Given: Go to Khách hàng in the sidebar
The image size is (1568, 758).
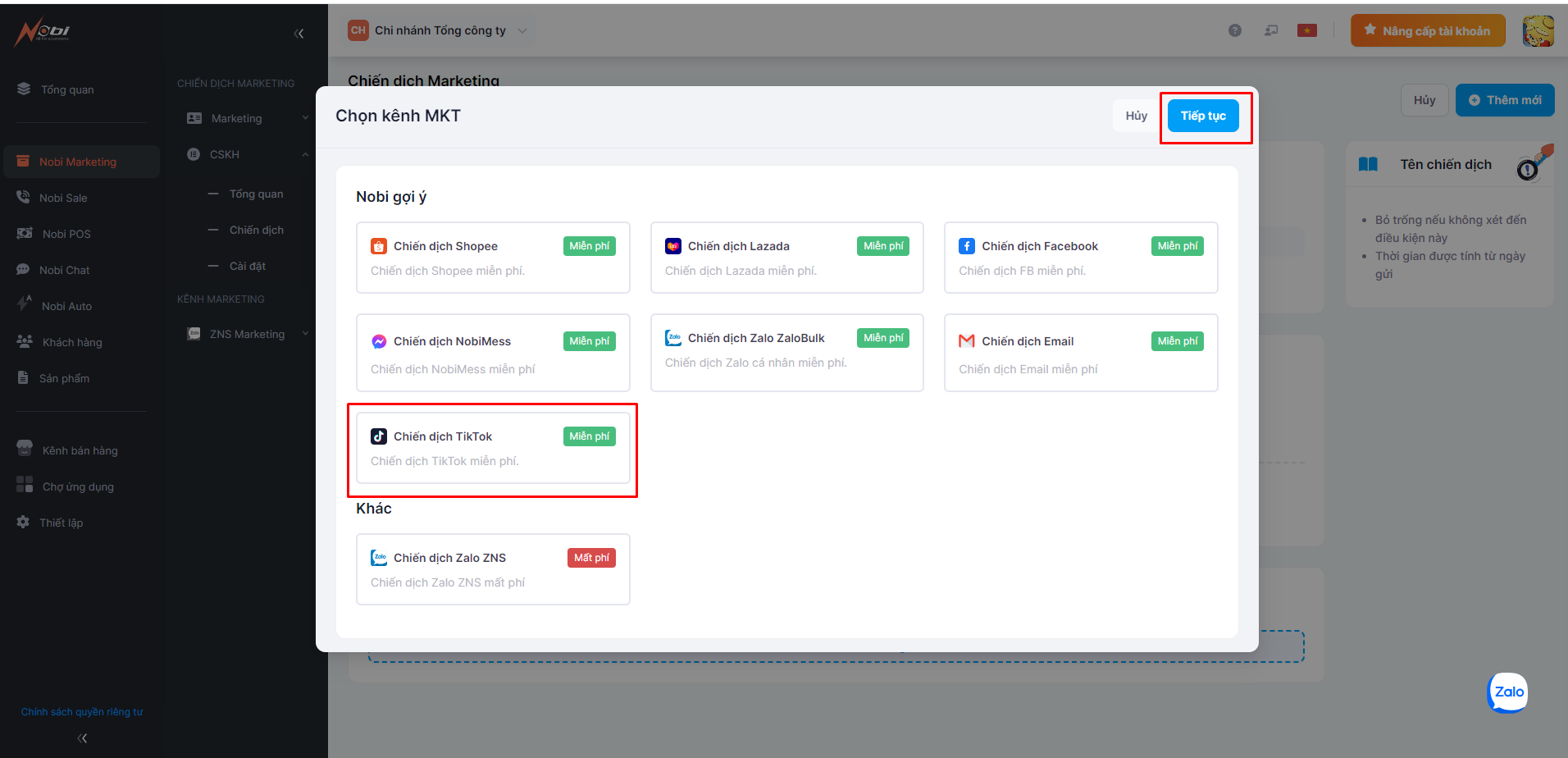Looking at the screenshot, I should [72, 342].
